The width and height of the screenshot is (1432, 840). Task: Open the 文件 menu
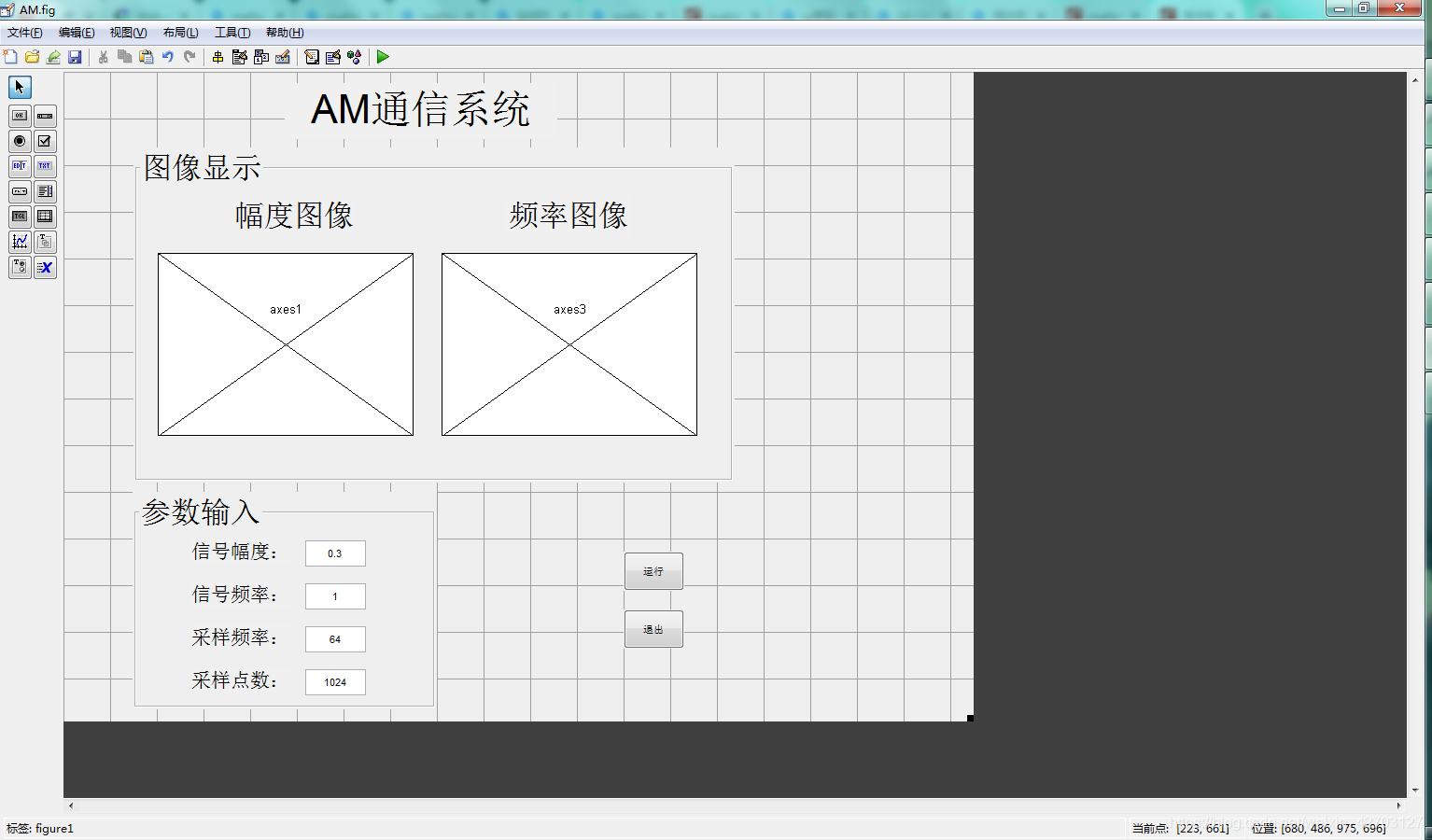pos(24,32)
